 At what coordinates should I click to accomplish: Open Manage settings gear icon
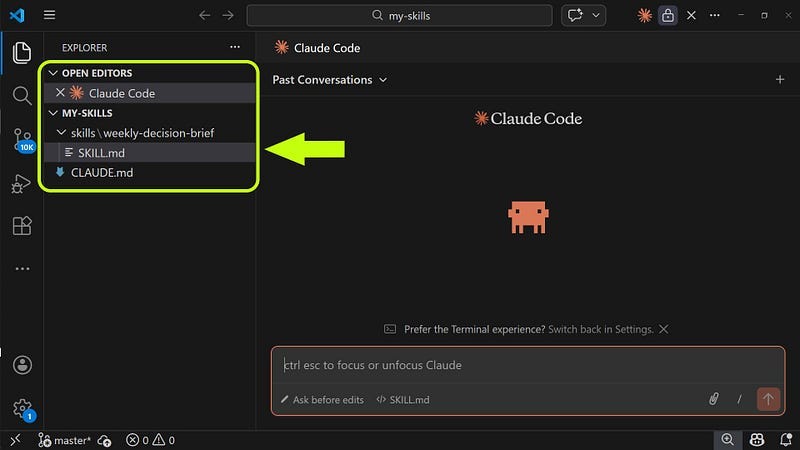23,409
